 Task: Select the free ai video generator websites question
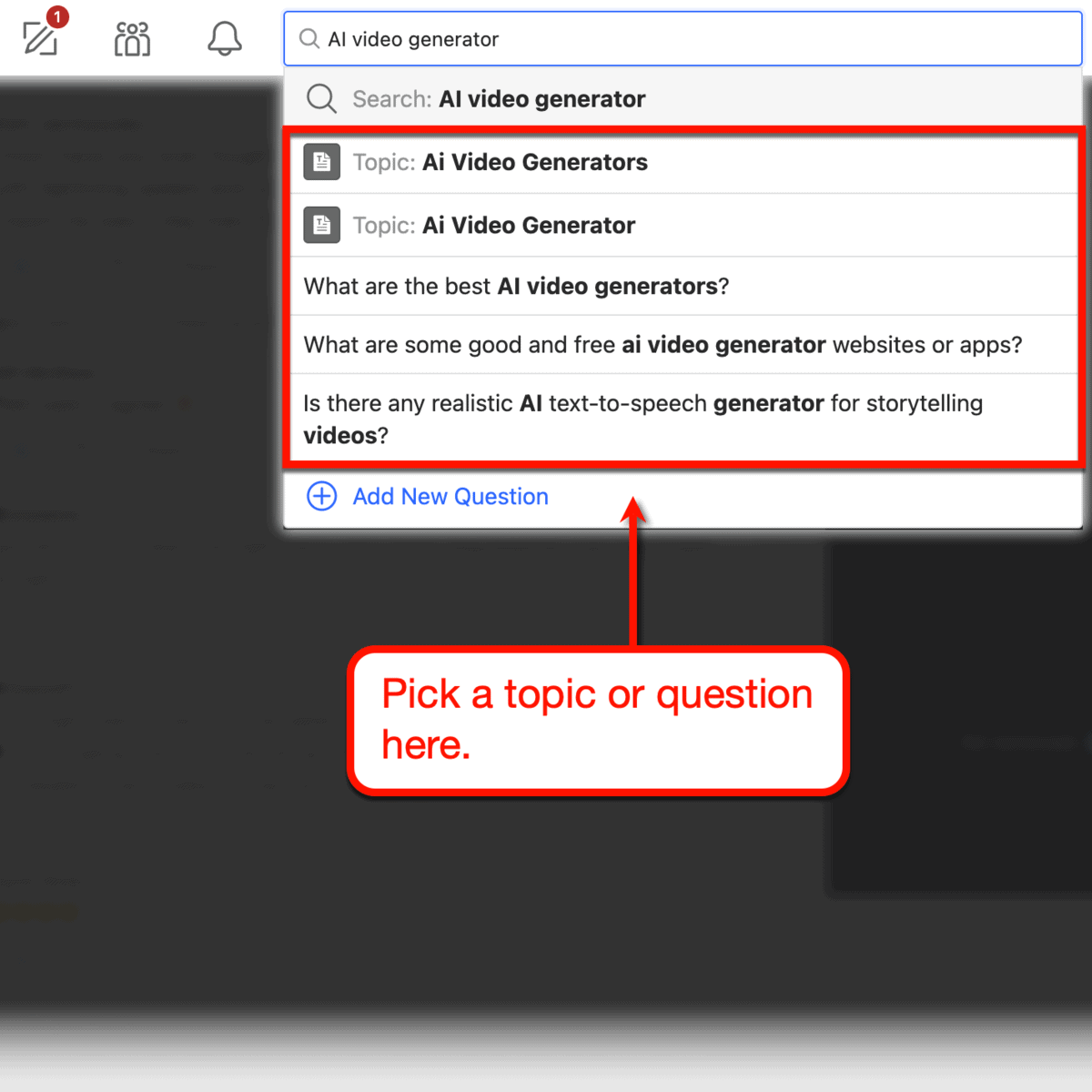tap(662, 345)
